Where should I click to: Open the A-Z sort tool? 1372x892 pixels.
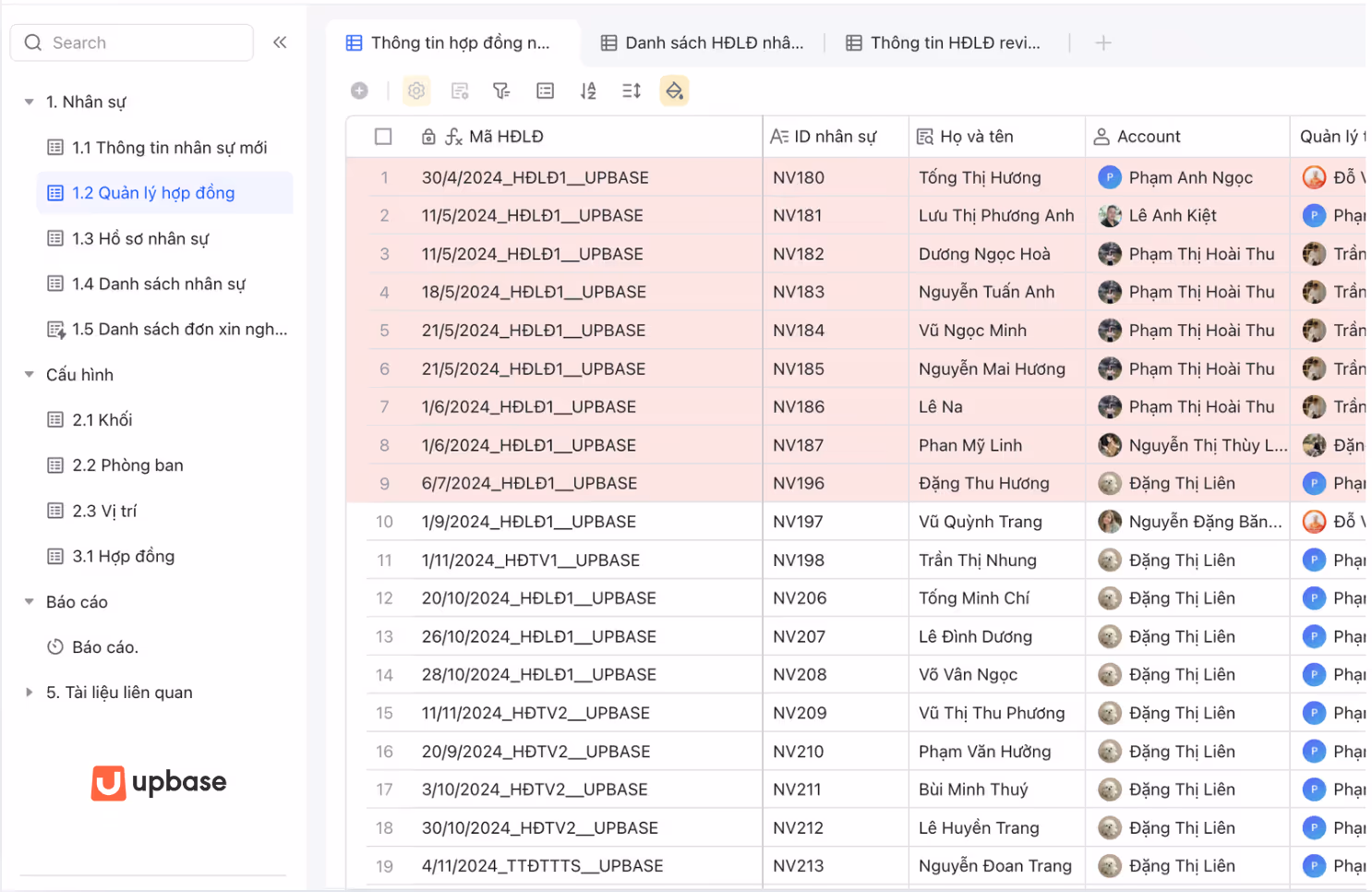(x=588, y=90)
